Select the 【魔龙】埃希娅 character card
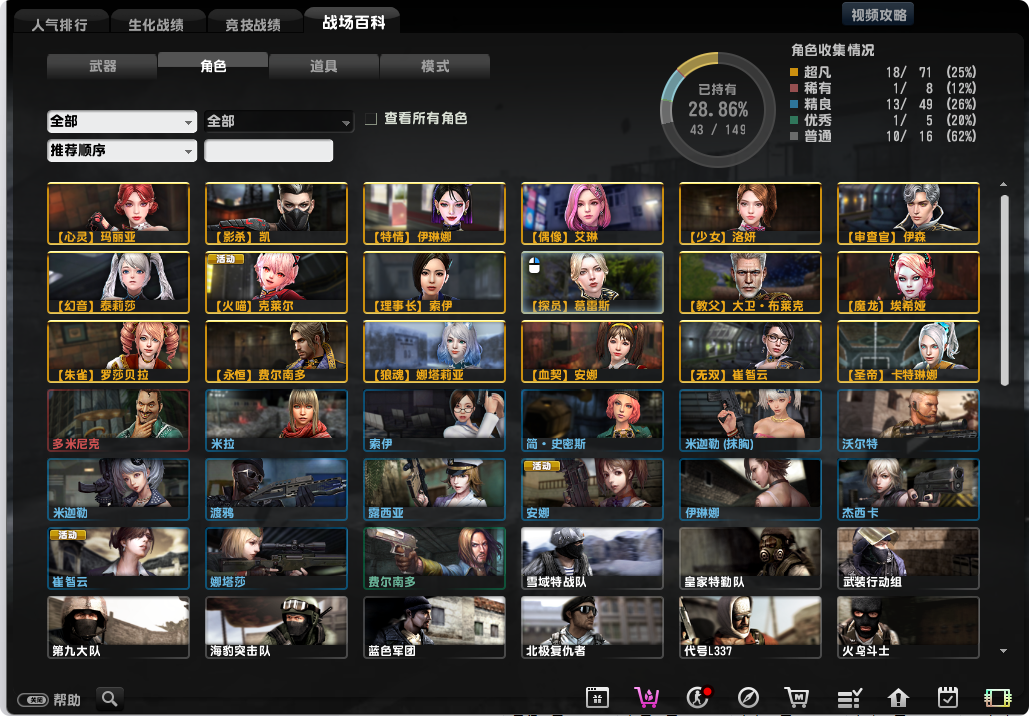The height and width of the screenshot is (716, 1029). 908,282
